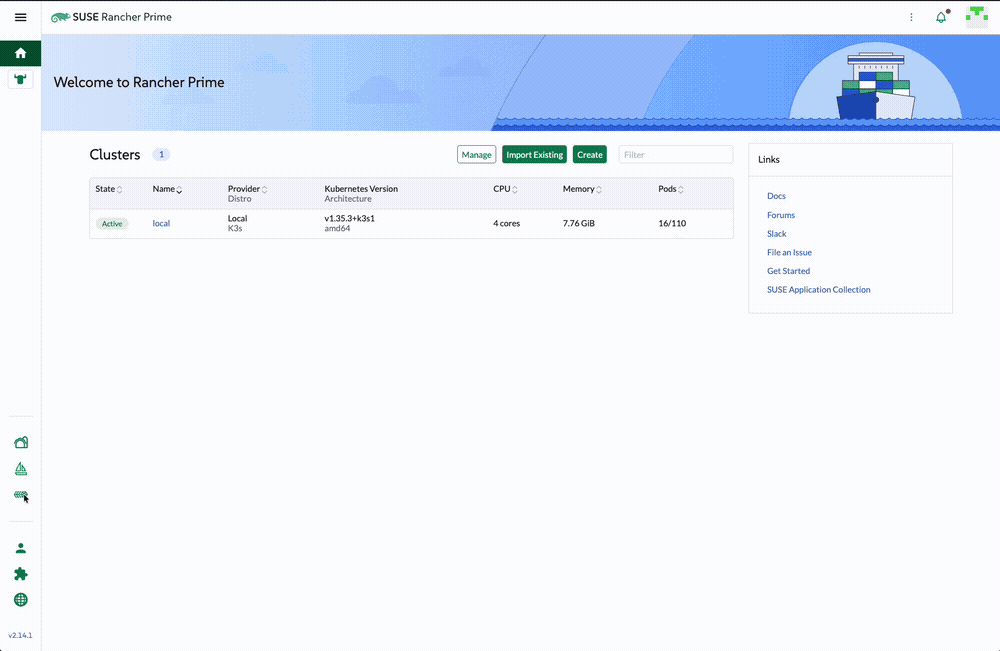Screen dimensions: 1000x651
Task: Open Virtualization Management harvester icon
Action: [x=20, y=495]
